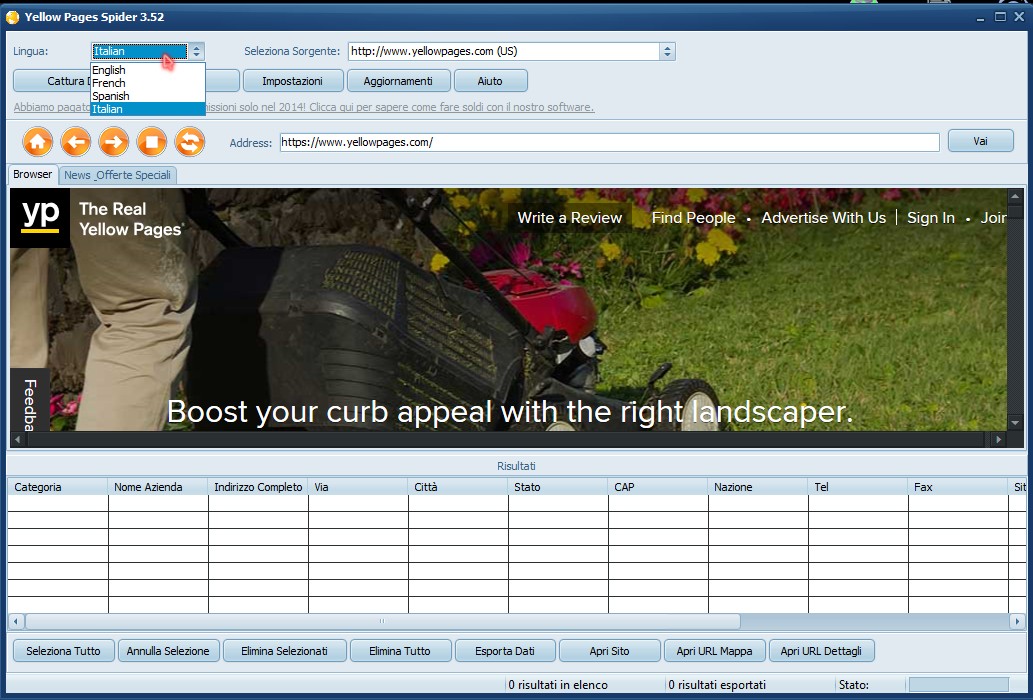The width and height of the screenshot is (1033, 700).
Task: Click the yp logo in the web page
Action: click(x=40, y=218)
